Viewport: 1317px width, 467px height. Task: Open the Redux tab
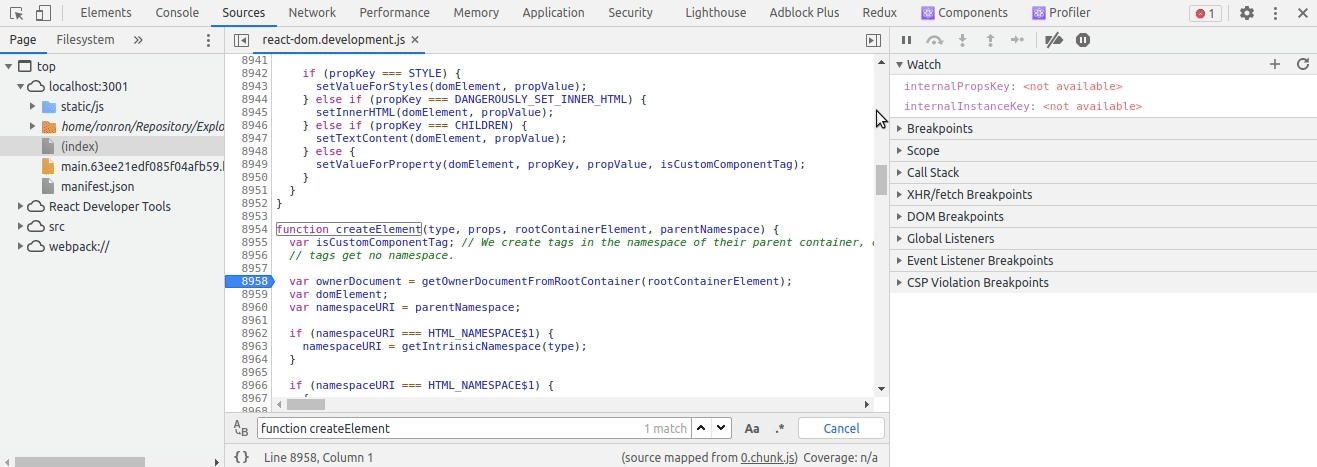click(880, 13)
